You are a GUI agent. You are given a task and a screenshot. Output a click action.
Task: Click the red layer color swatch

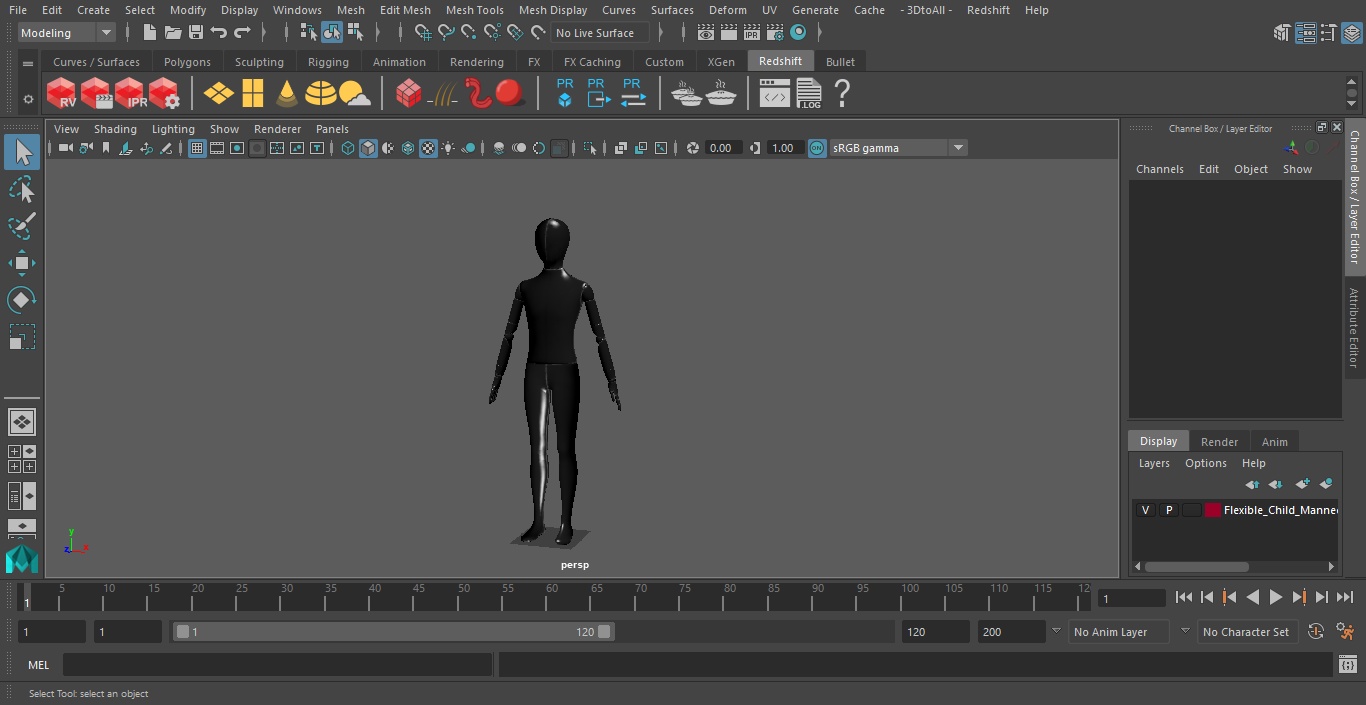1213,510
